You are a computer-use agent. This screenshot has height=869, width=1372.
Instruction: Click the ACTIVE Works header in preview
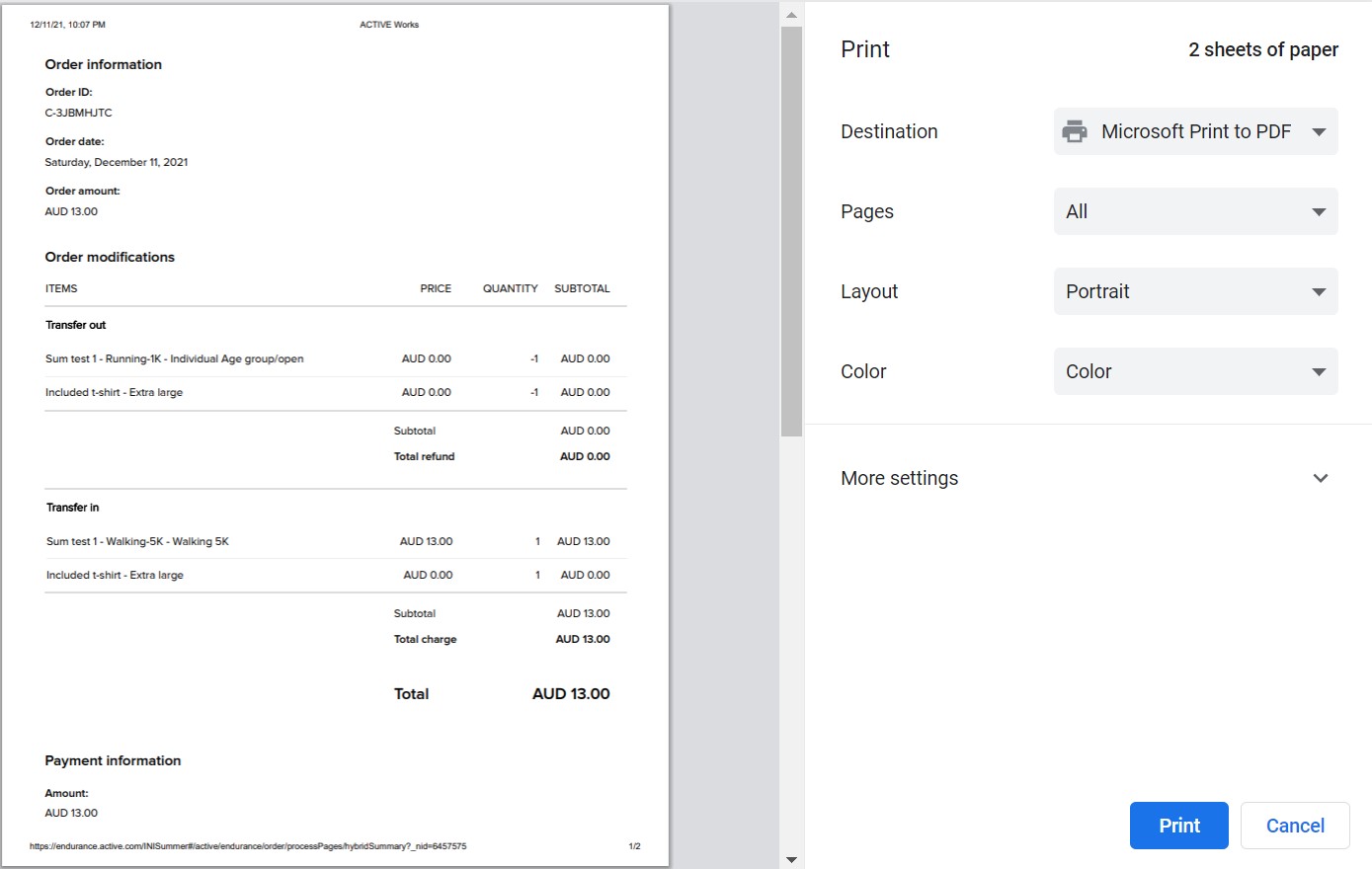click(x=389, y=25)
